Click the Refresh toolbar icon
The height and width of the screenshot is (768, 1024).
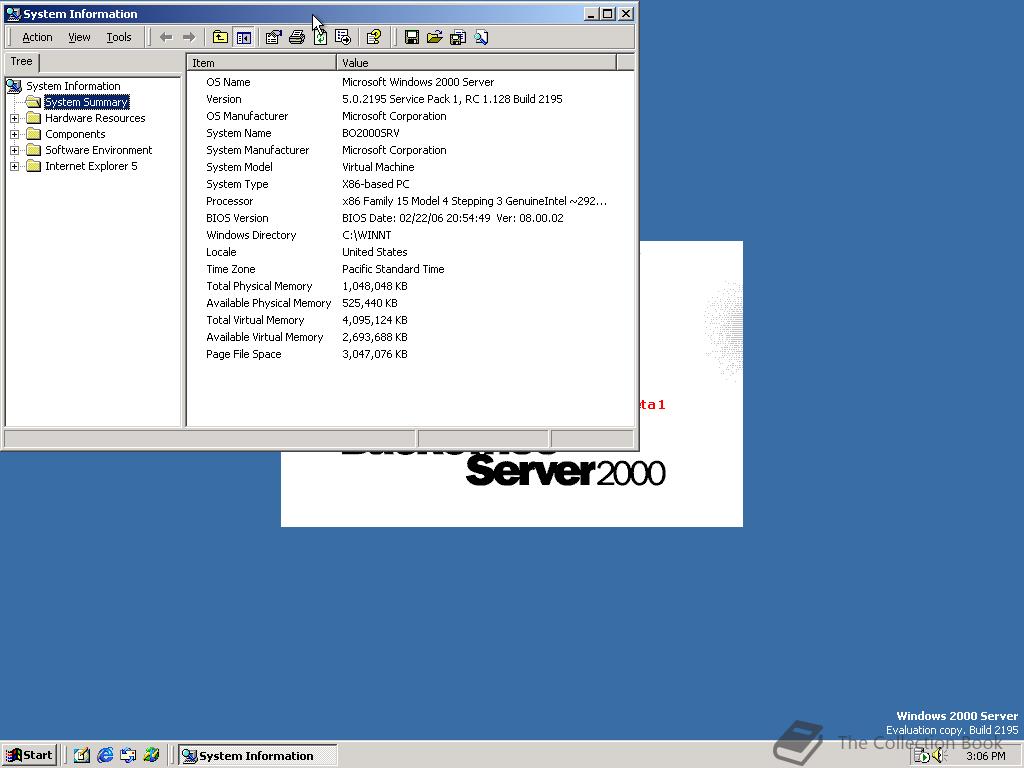coord(320,37)
